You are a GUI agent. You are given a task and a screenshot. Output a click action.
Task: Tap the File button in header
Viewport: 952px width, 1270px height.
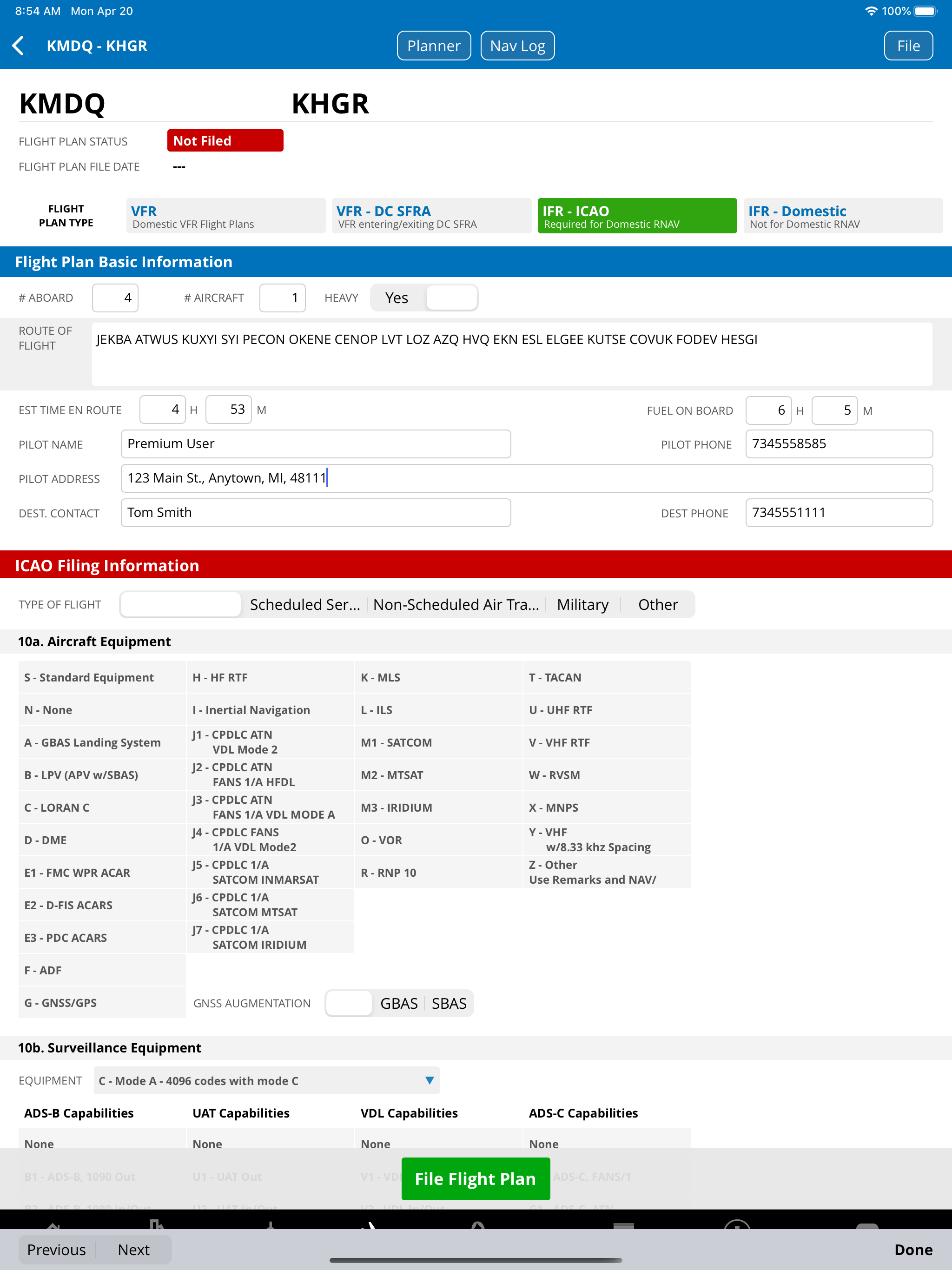click(x=908, y=46)
